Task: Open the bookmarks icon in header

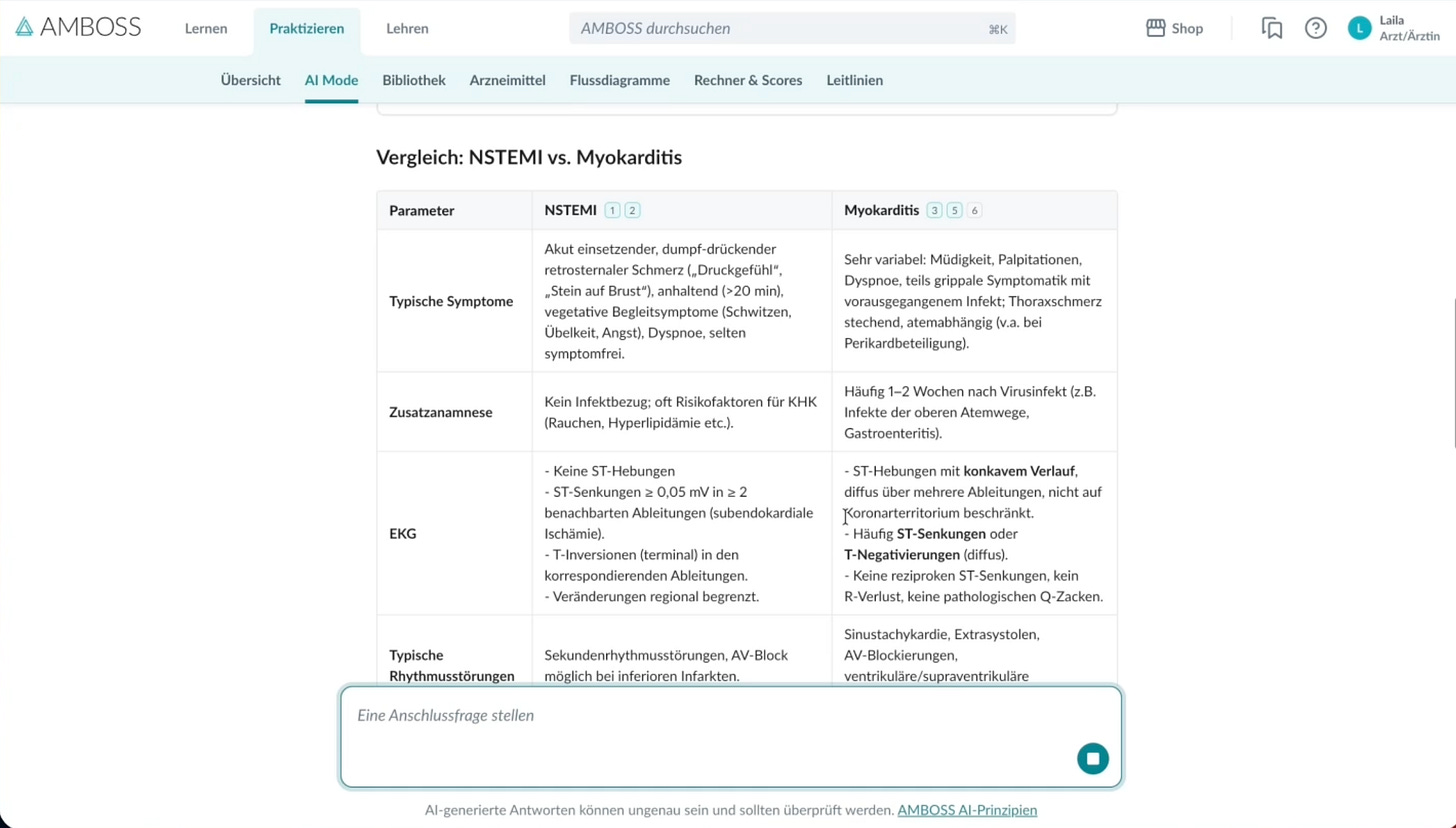Action: click(x=1272, y=28)
